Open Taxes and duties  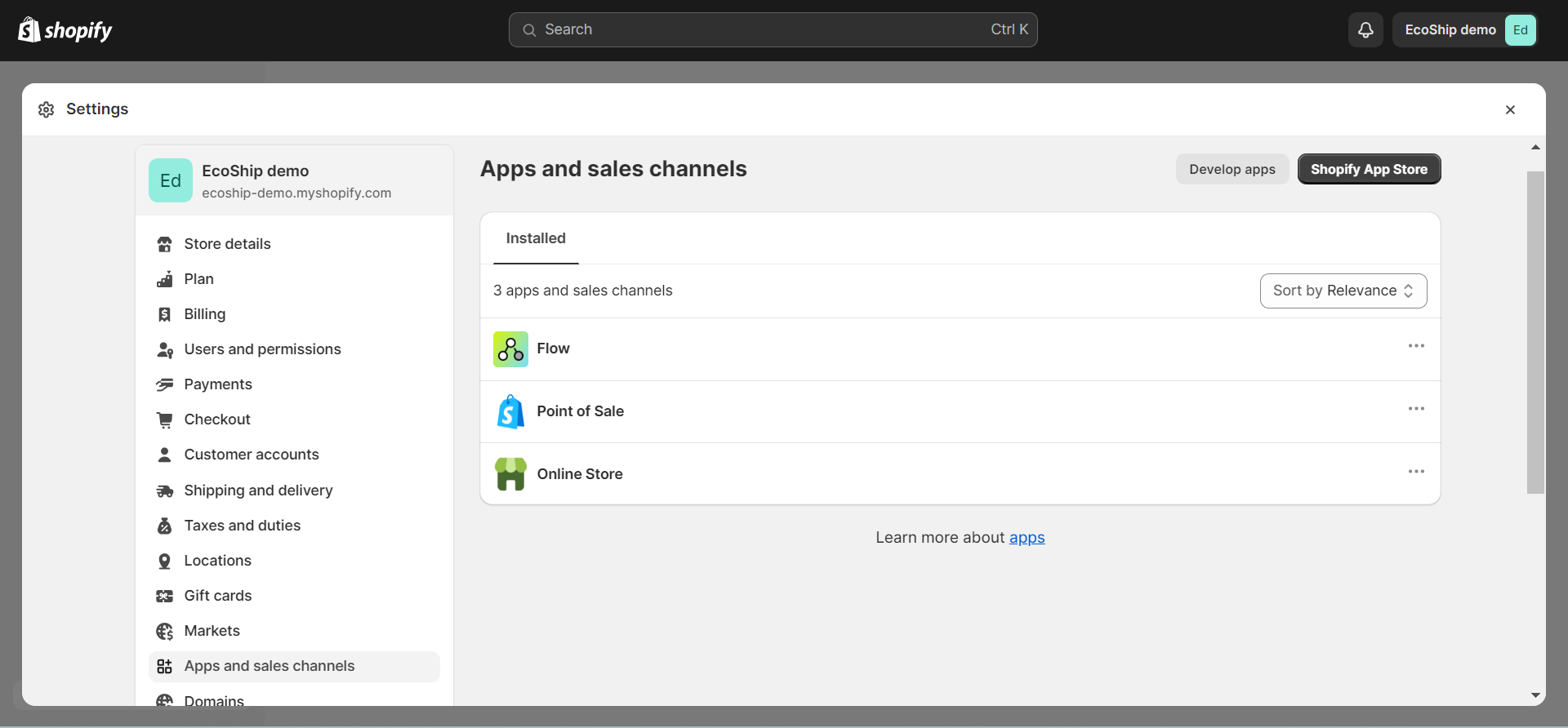point(294,526)
